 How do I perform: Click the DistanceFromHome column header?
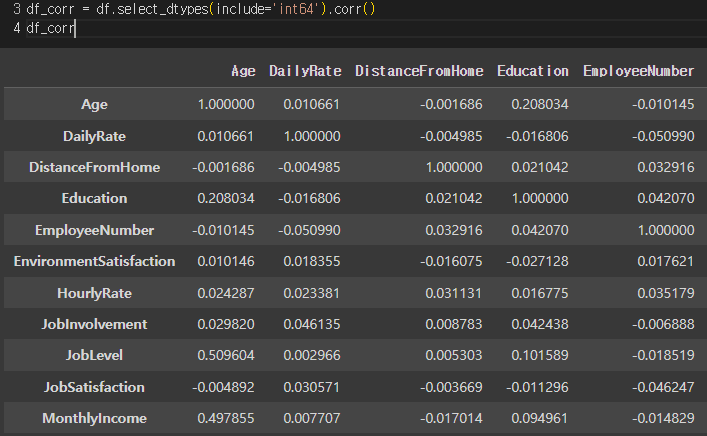[x=419, y=71]
